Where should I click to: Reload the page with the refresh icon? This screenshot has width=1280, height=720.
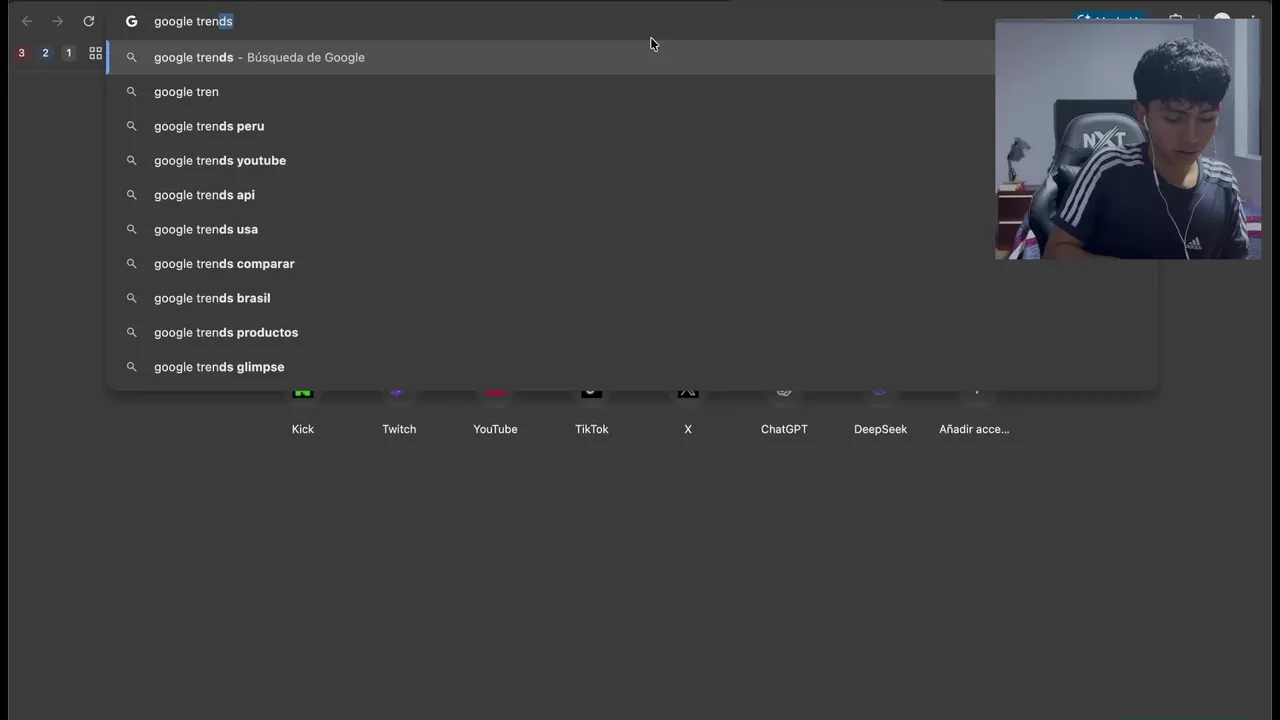pyautogui.click(x=89, y=21)
